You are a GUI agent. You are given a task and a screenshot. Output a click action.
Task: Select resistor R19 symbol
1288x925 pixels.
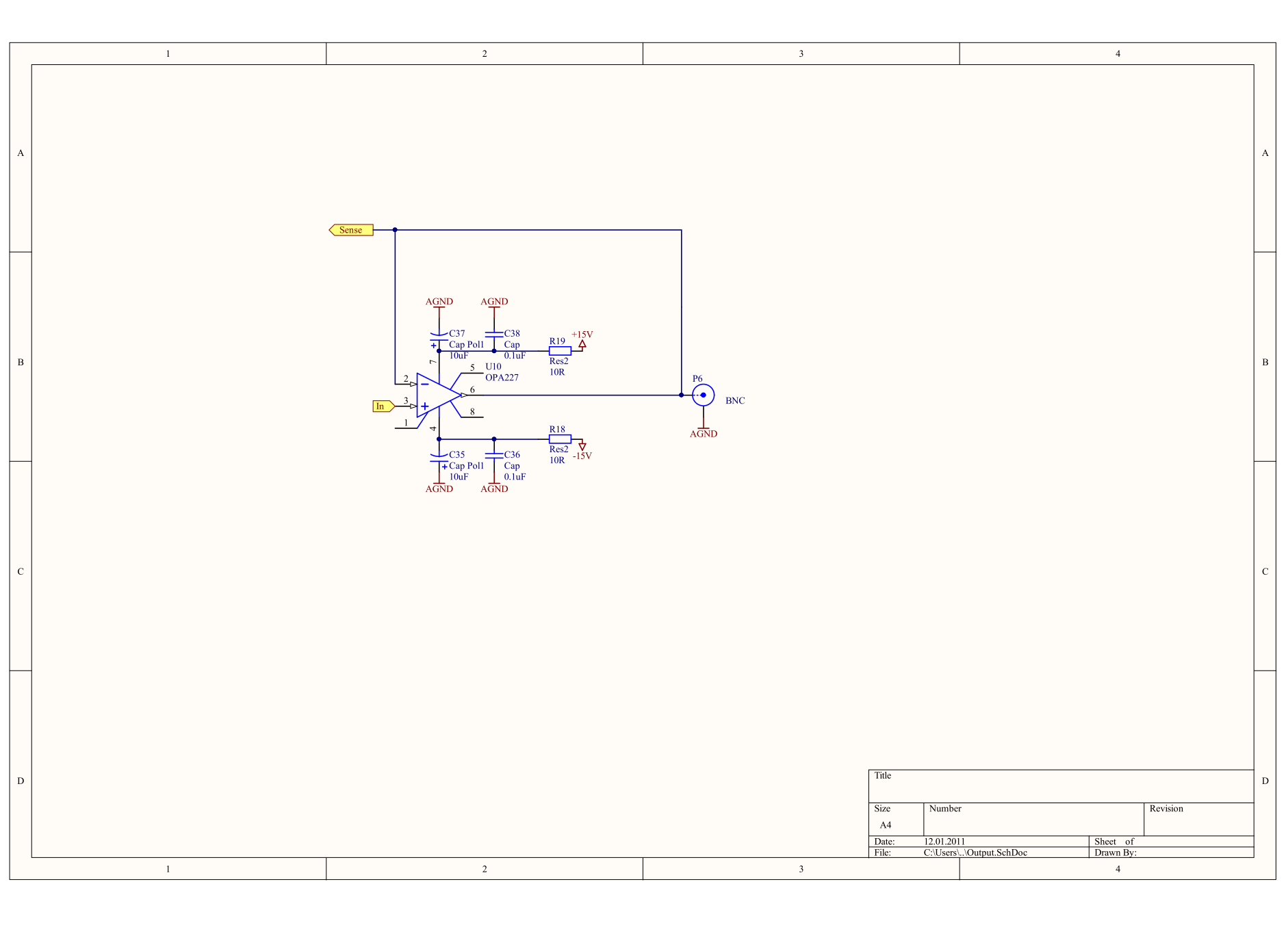coord(560,350)
